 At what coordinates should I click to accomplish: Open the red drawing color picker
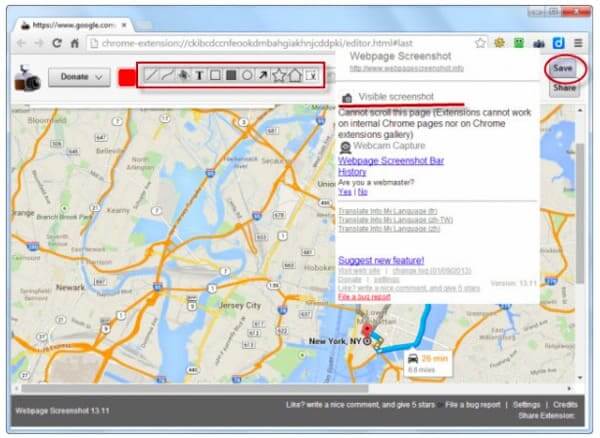(x=127, y=78)
